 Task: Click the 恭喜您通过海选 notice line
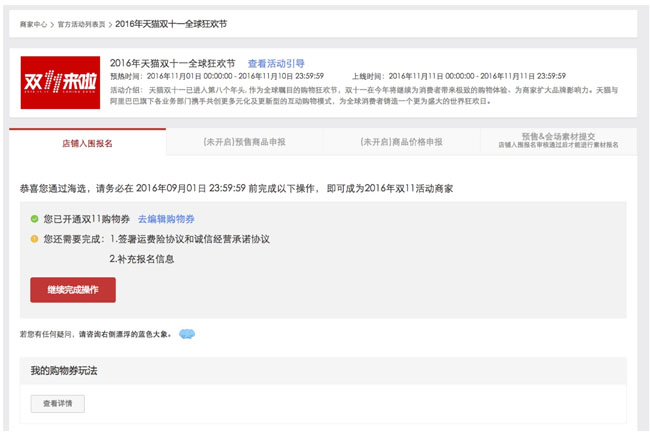(236, 189)
